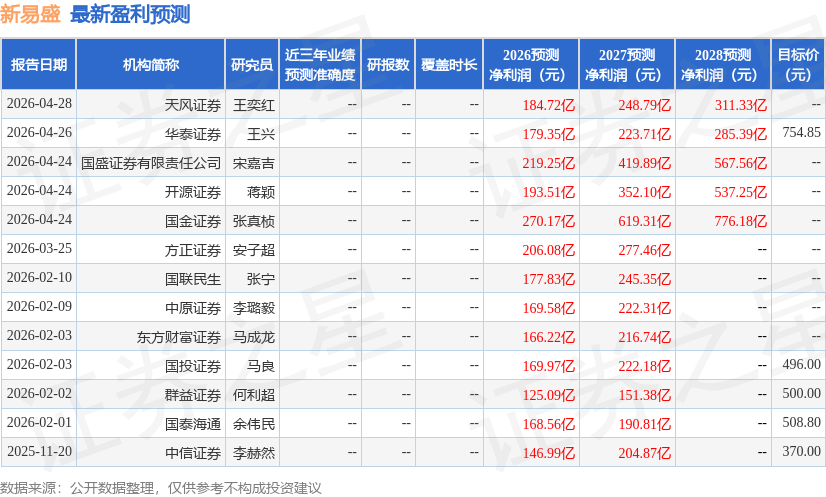
Task: Click institution 群益证券
Action: pyautogui.click(x=193, y=395)
